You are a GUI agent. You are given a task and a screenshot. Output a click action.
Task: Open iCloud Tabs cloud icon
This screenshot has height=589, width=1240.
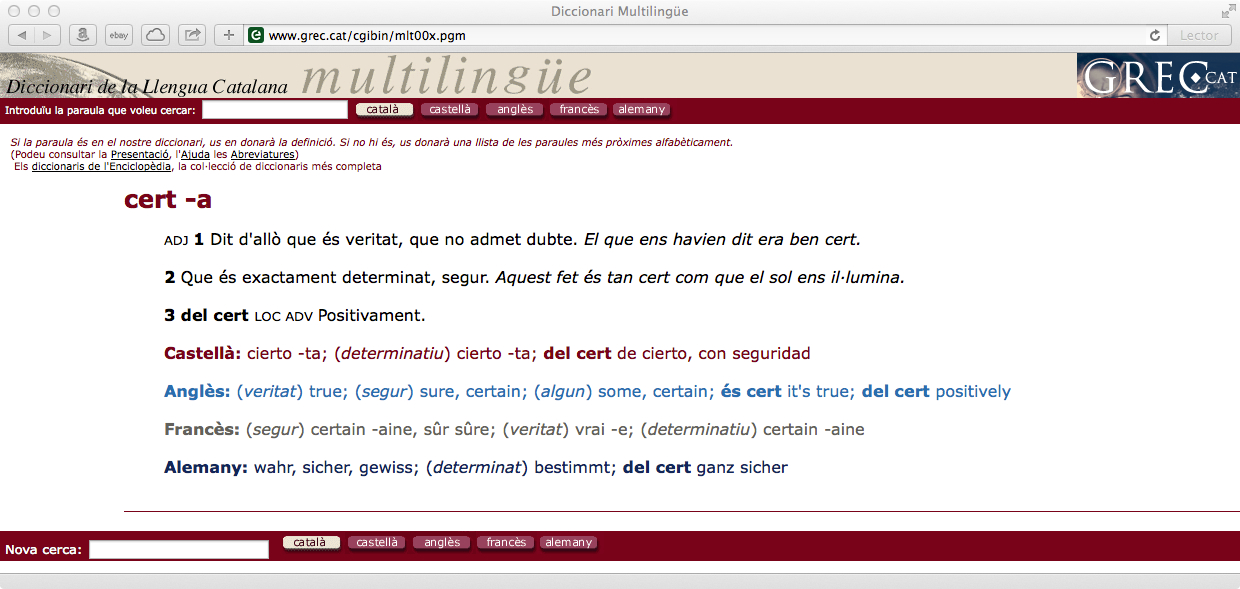tap(155, 35)
